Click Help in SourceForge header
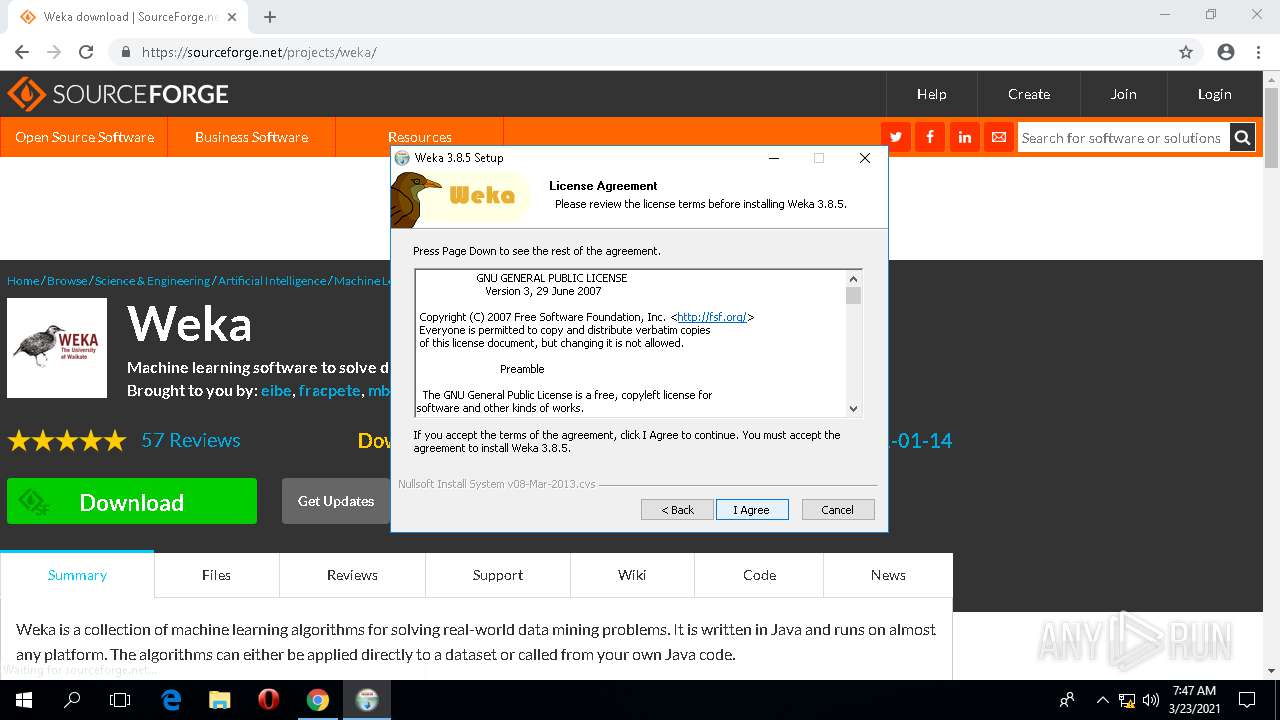The image size is (1280, 720). click(931, 94)
